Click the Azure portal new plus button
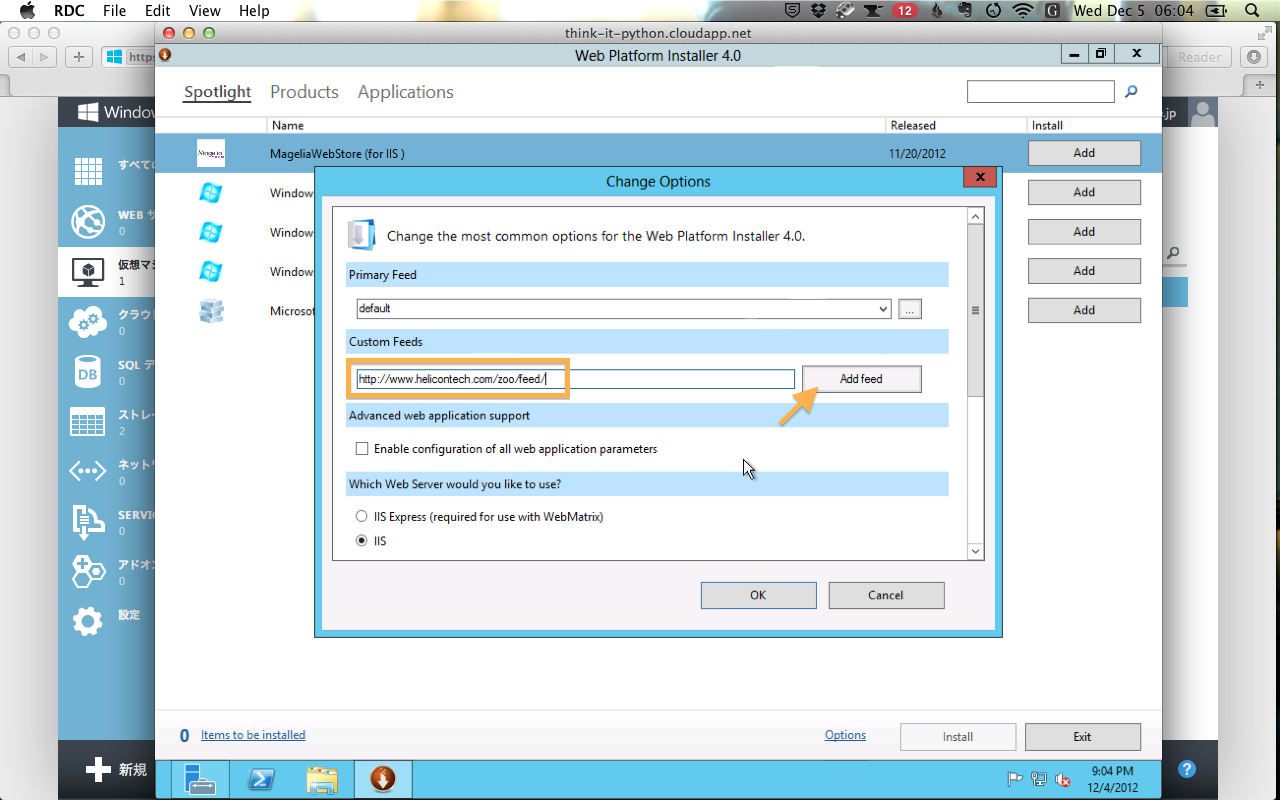Viewport: 1280px width, 800px height. point(98,769)
